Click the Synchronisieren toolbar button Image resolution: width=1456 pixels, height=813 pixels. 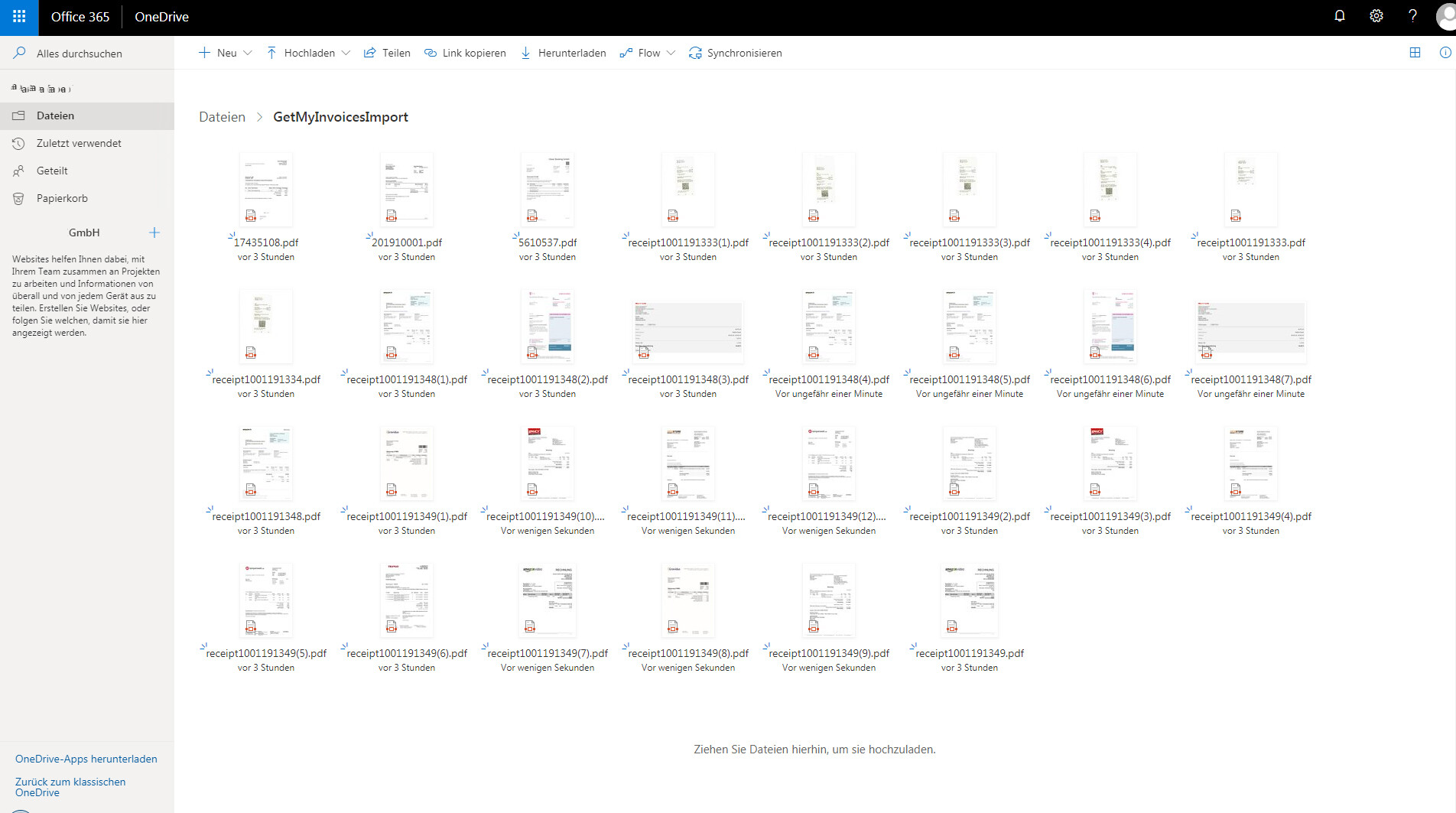[736, 53]
